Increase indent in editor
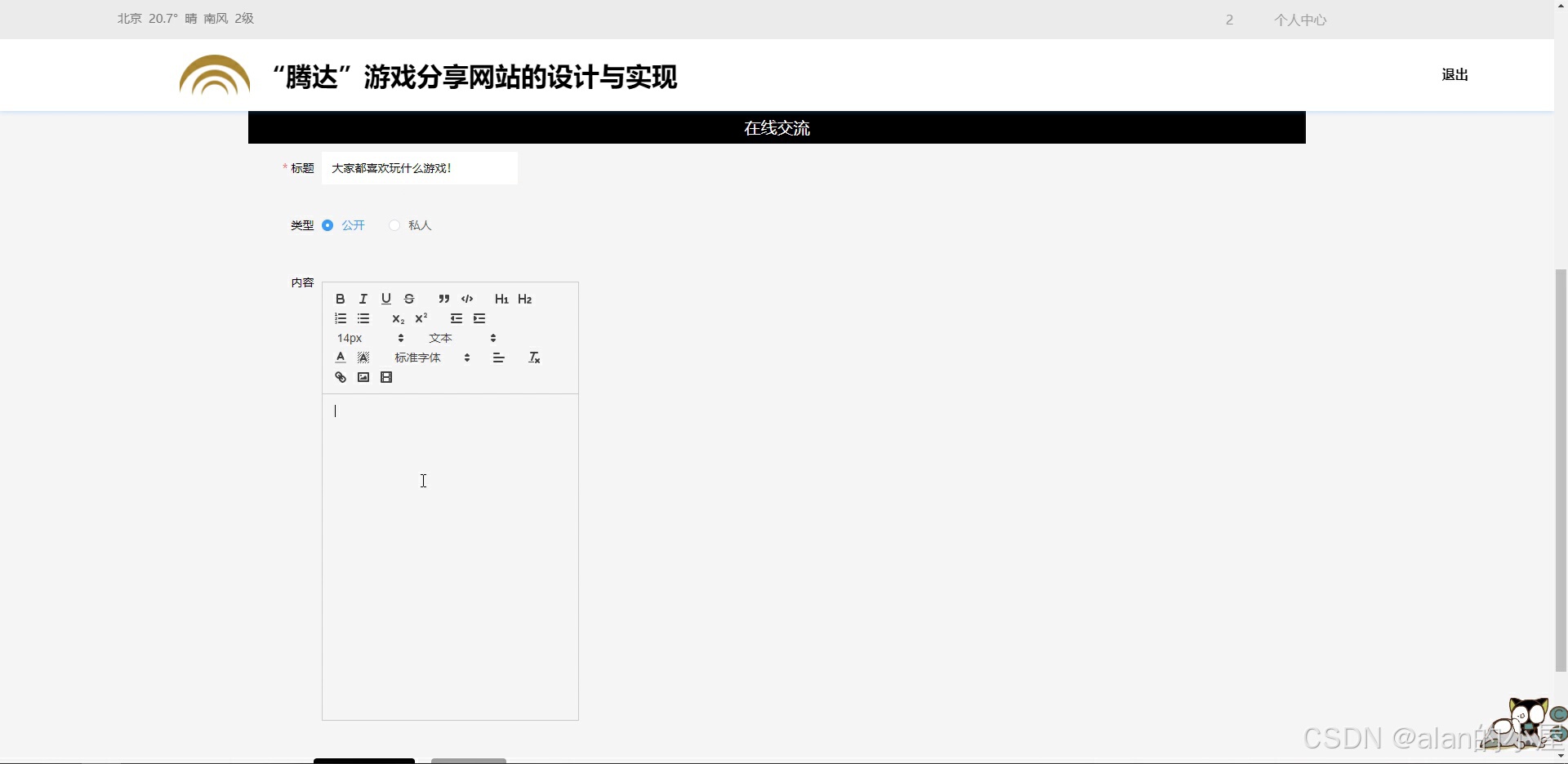Image resolution: width=1568 pixels, height=764 pixels. pos(479,318)
